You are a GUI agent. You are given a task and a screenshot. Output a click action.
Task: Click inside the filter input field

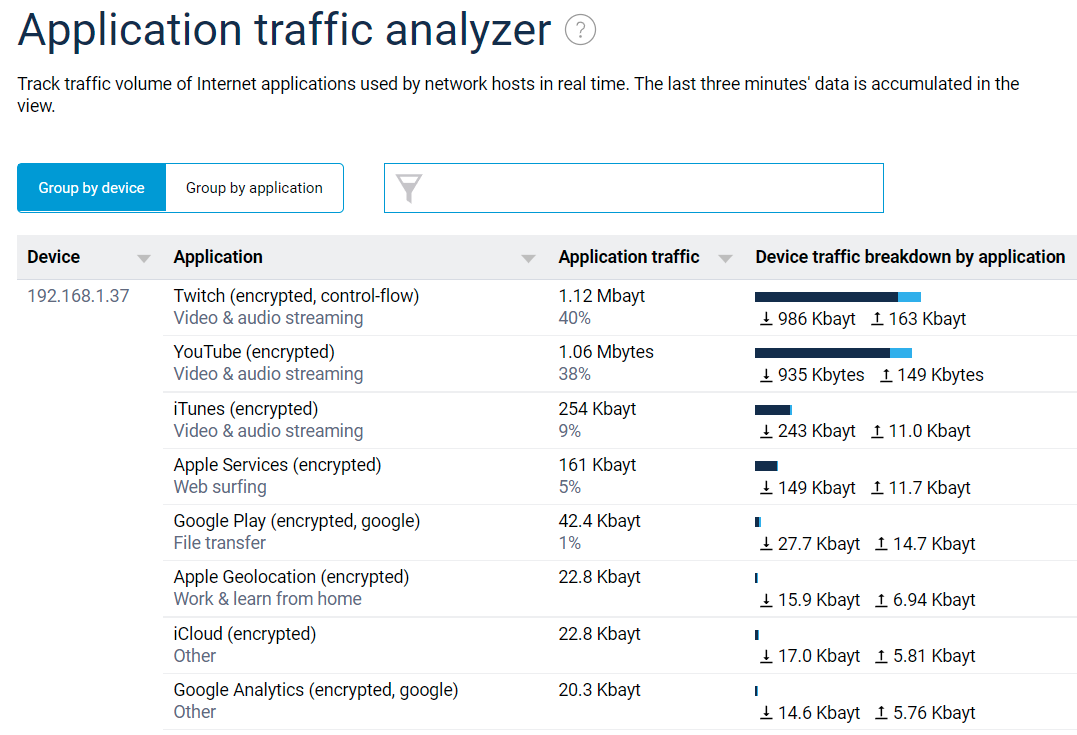(650, 187)
